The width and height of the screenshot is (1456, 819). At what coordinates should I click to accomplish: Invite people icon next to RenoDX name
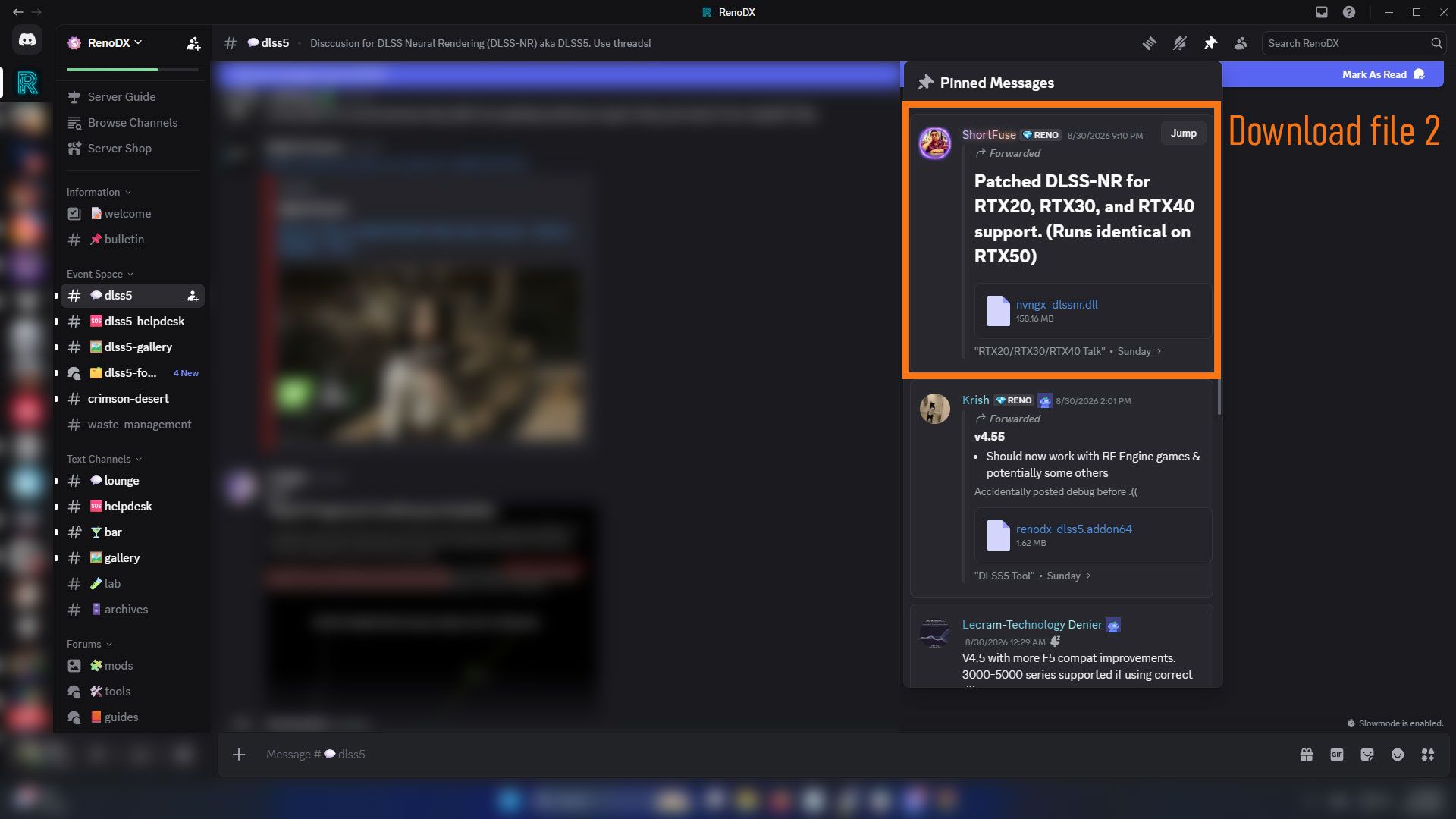click(193, 43)
